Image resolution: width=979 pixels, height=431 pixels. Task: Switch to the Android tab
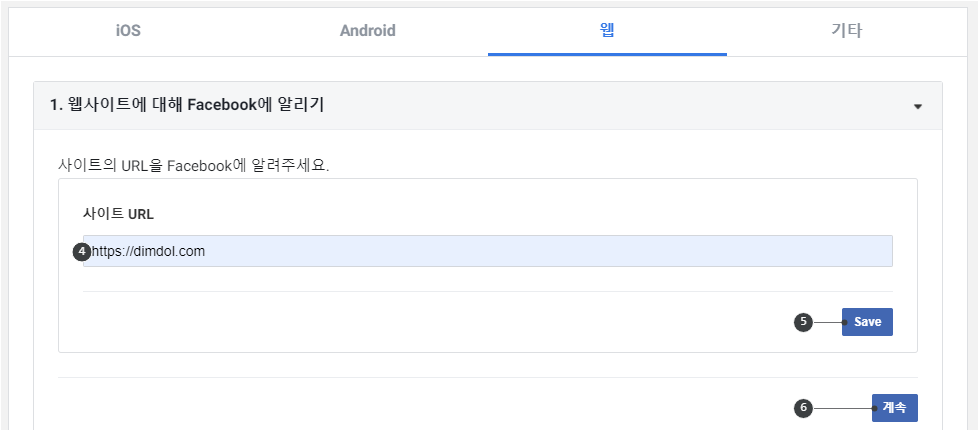[x=368, y=31]
